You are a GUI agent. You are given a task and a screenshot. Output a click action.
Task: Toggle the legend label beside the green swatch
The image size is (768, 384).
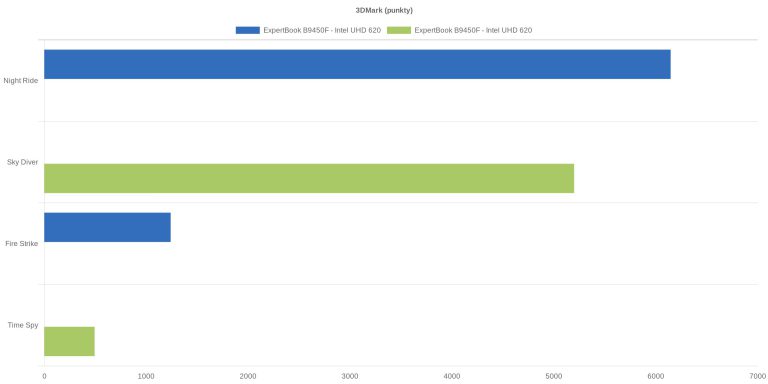tap(473, 30)
